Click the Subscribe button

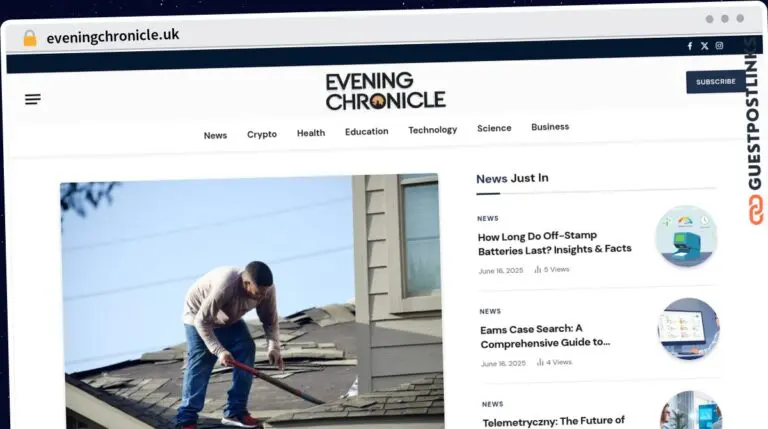(716, 82)
